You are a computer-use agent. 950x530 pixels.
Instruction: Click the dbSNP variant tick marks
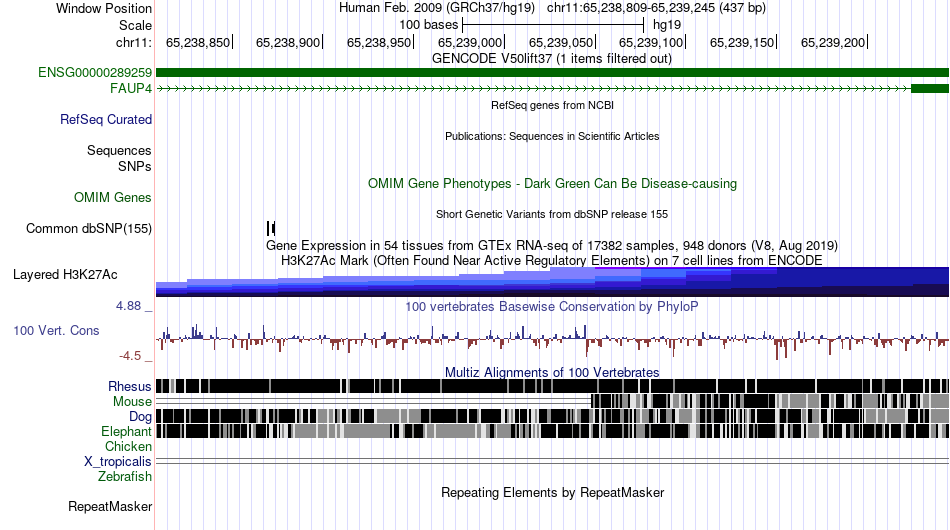(271, 228)
